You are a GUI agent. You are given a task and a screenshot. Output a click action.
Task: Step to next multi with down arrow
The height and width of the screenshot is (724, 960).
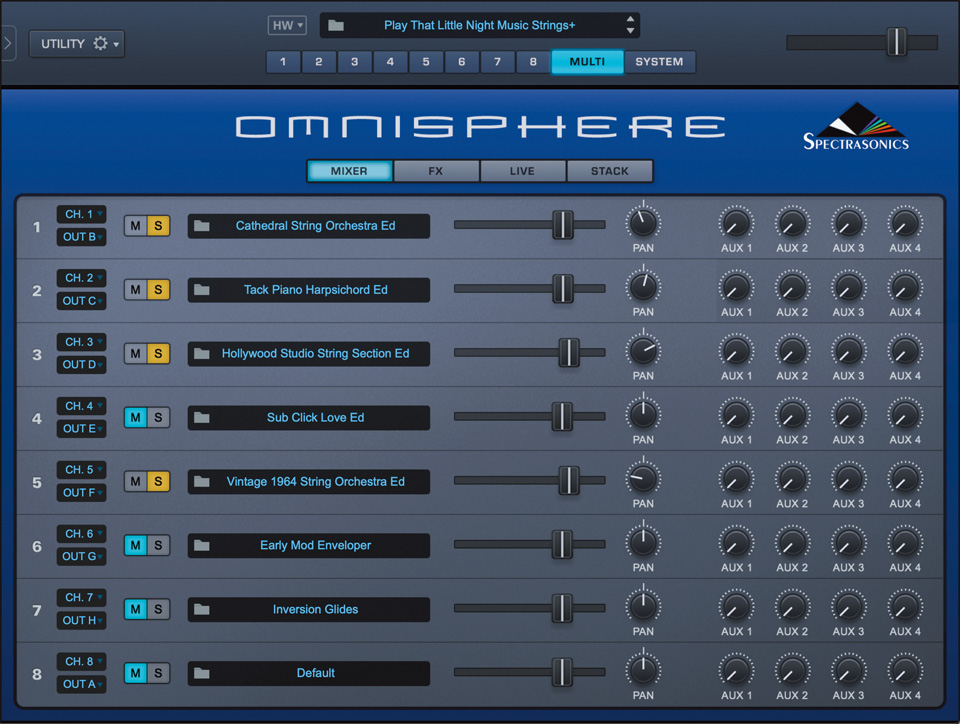(x=631, y=31)
